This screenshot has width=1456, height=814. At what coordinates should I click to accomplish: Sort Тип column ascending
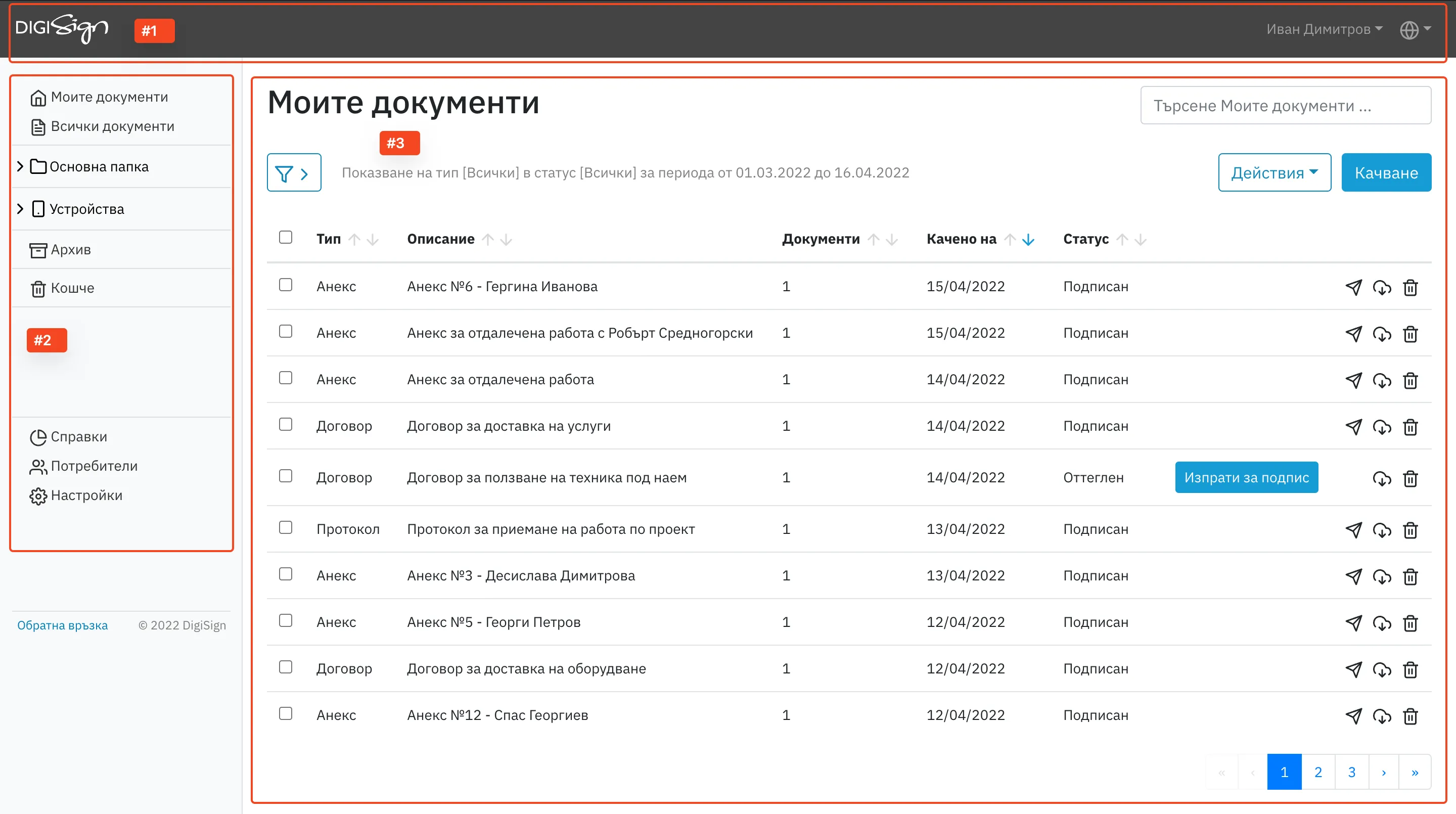click(354, 240)
